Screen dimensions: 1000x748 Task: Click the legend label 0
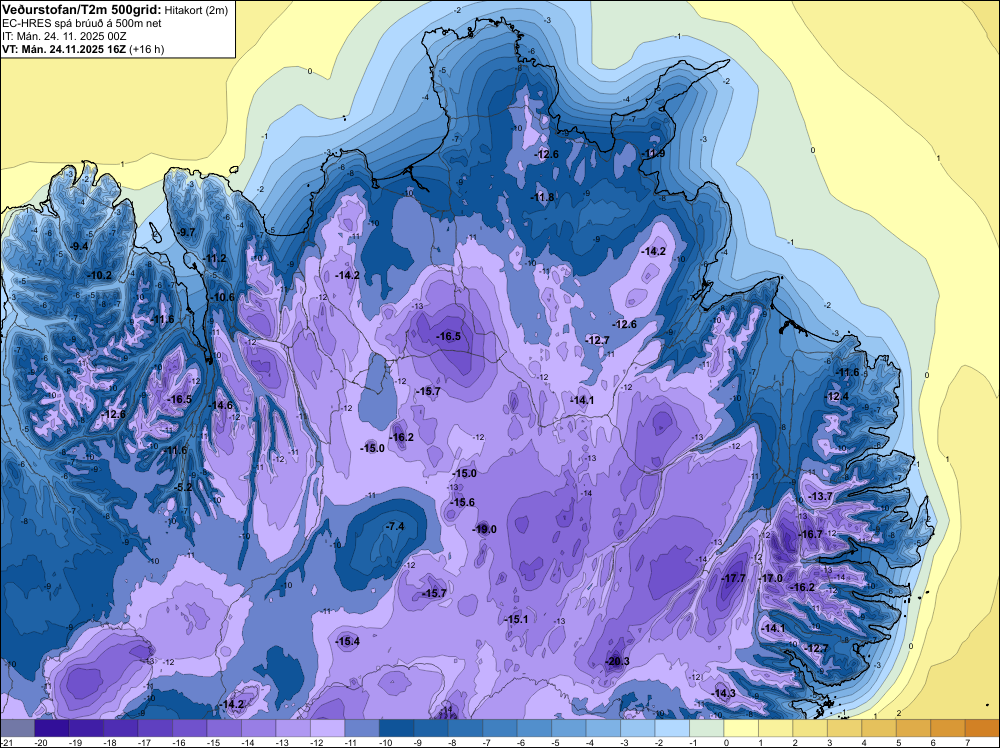[x=725, y=743]
